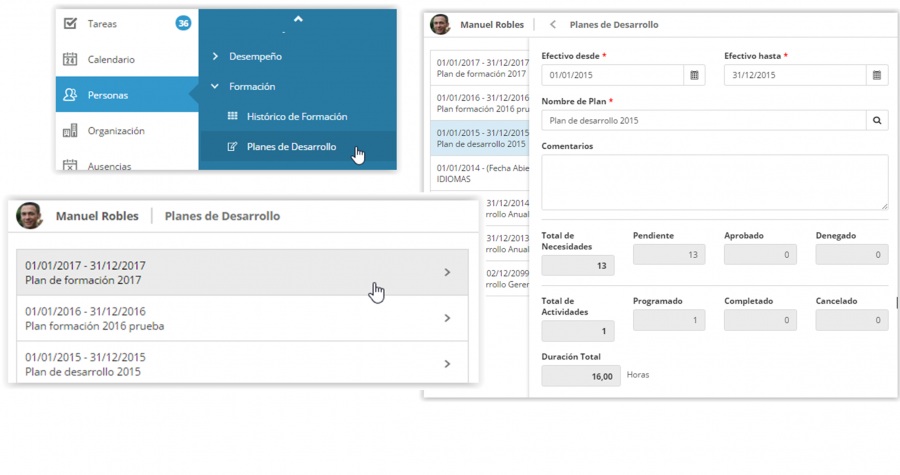This screenshot has width=900, height=475.
Task: Open calendar picker for Efectivo hasta
Action: [877, 75]
